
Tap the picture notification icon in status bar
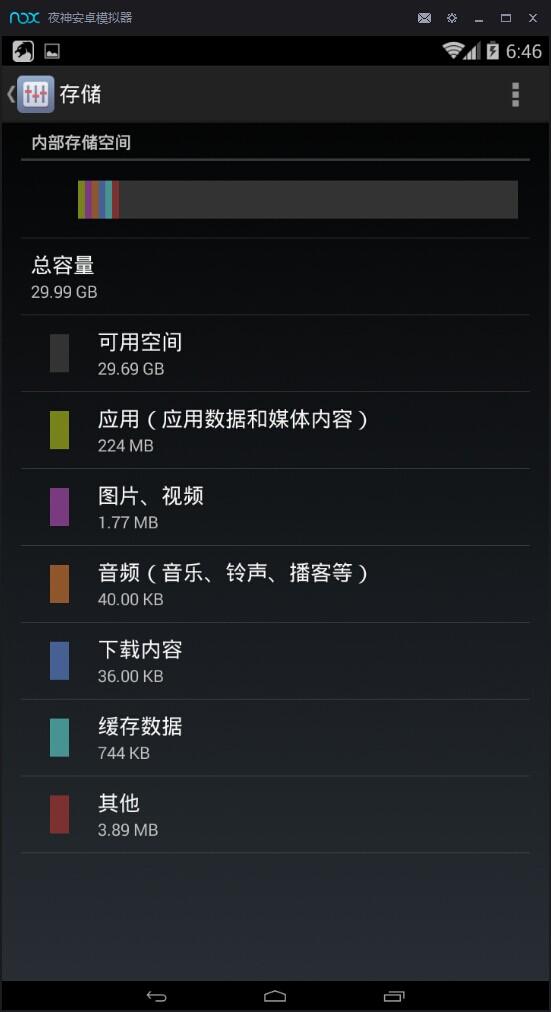coord(52,52)
